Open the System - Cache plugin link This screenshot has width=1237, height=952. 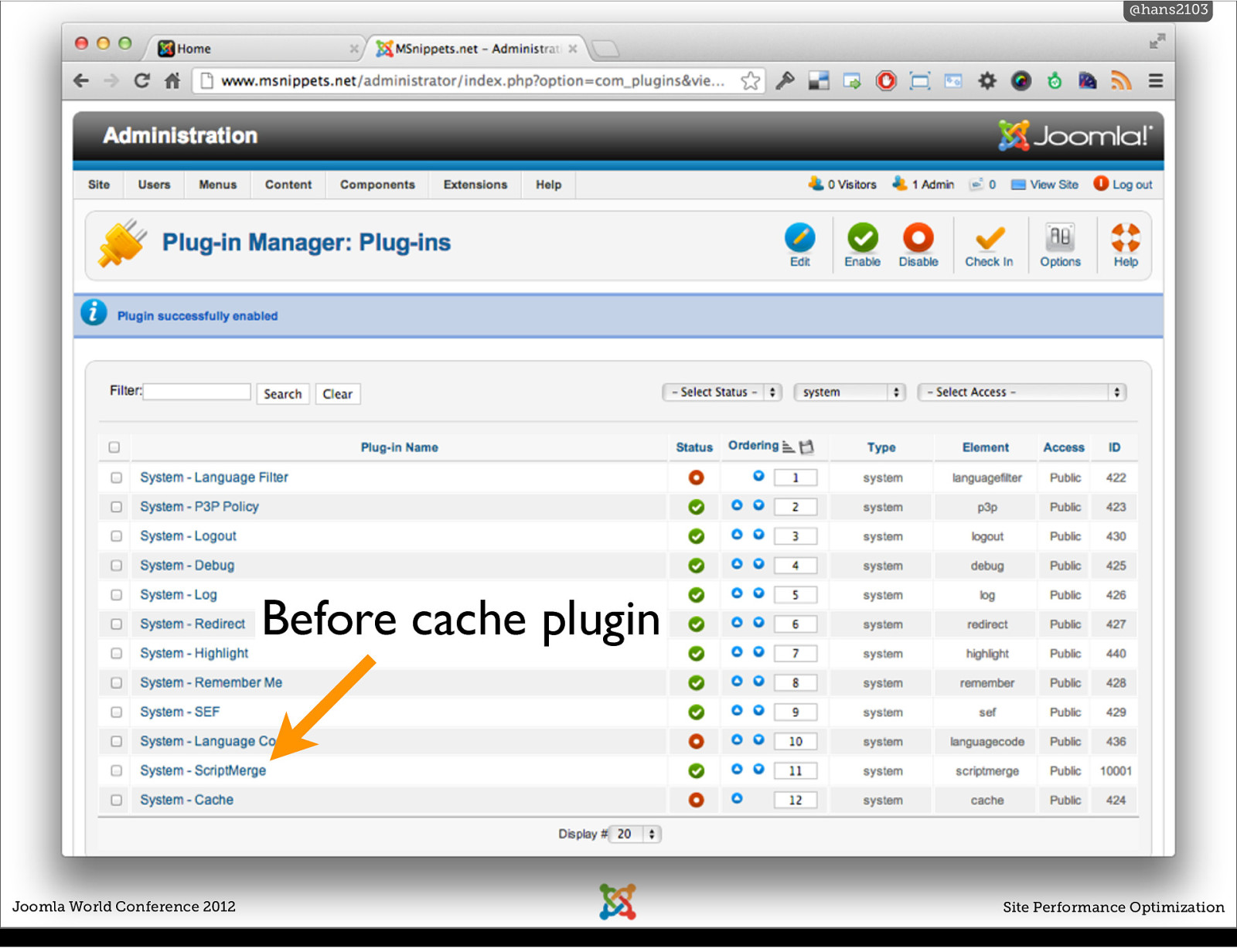click(x=186, y=800)
